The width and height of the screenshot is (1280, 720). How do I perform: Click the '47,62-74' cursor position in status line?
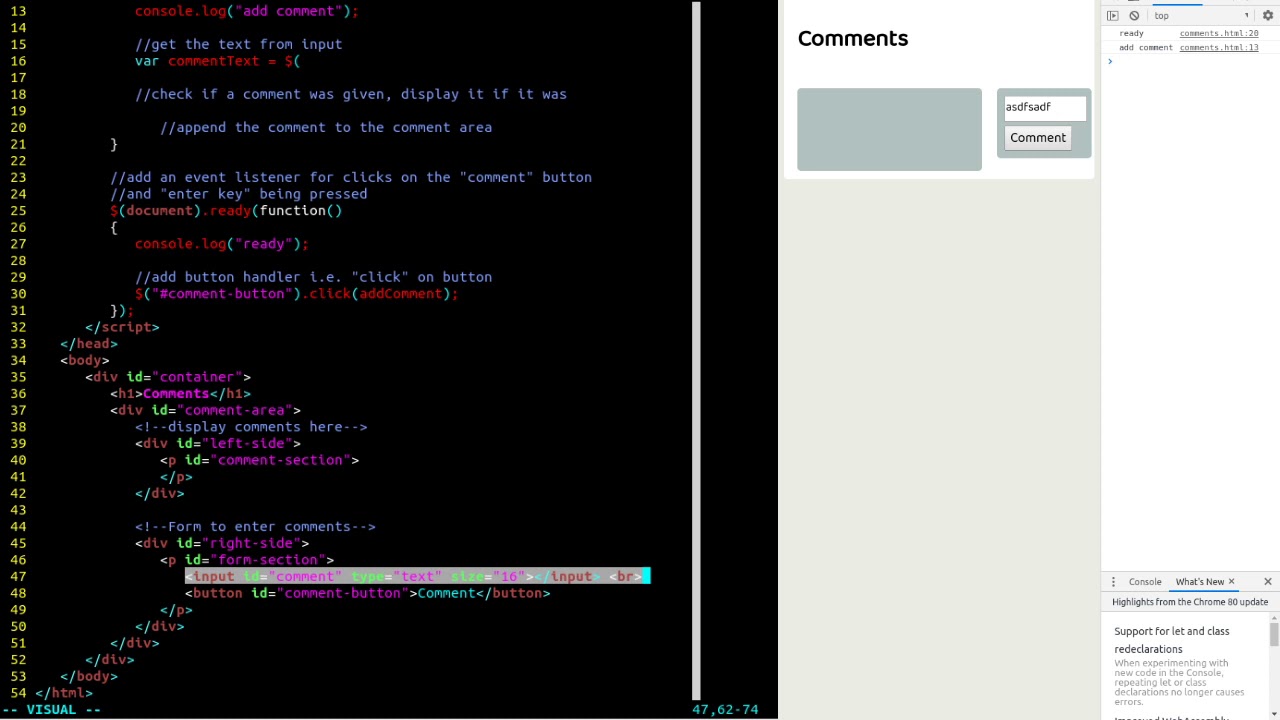click(x=725, y=709)
